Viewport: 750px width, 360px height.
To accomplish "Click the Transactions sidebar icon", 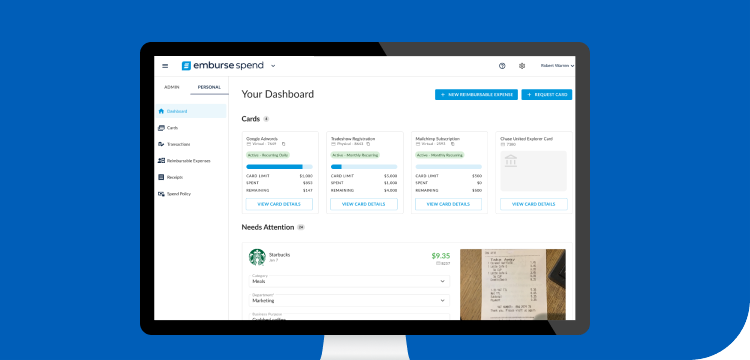I will click(161, 144).
